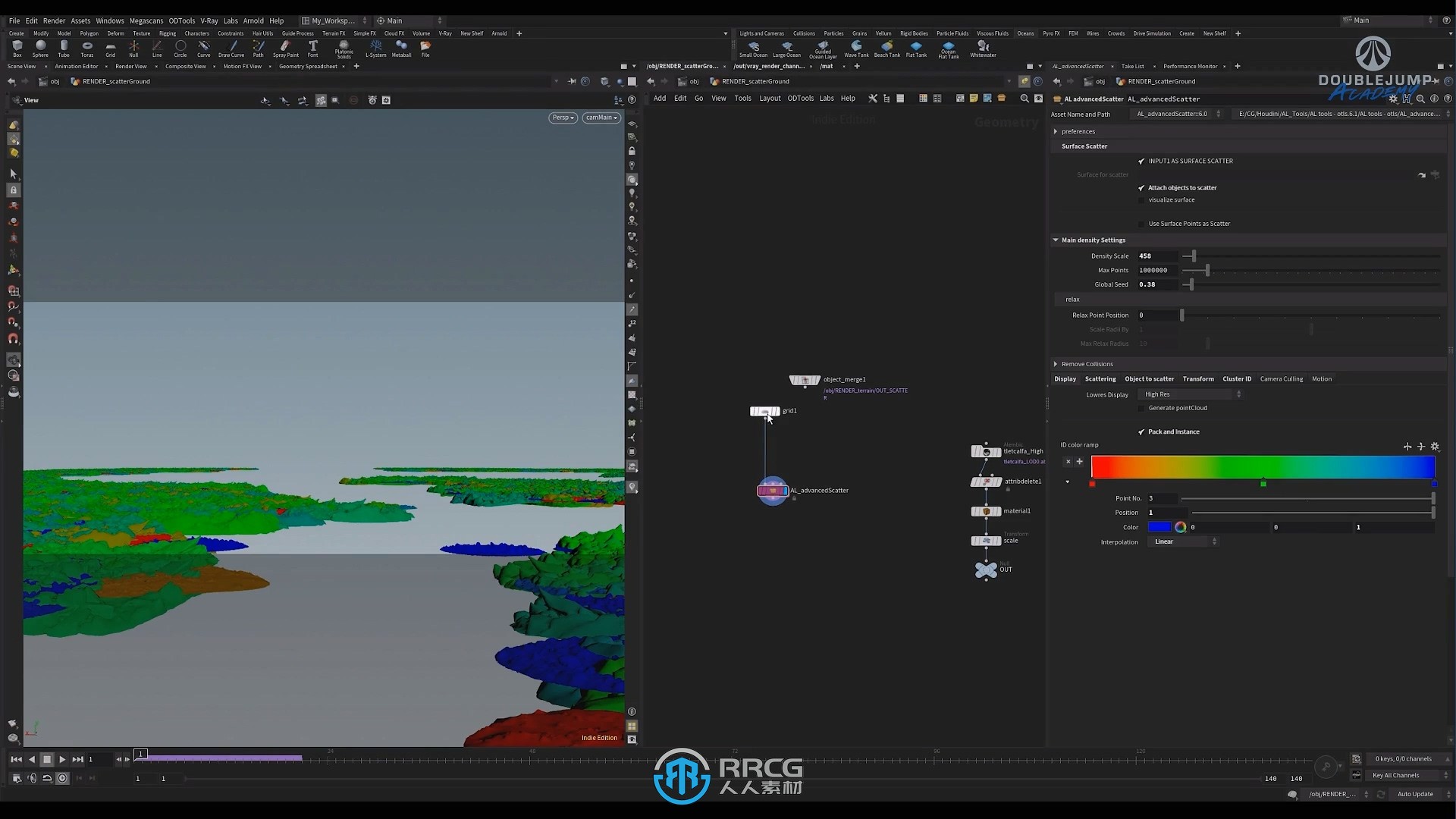Select the OUT null node

pyautogui.click(x=986, y=570)
